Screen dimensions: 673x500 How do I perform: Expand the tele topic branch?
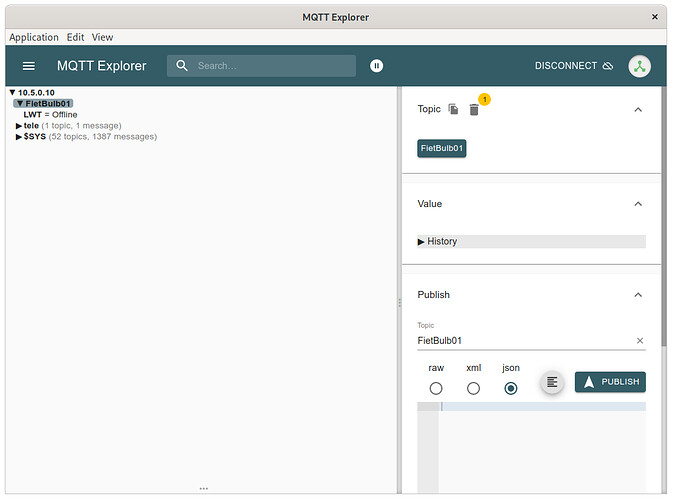tap(19, 126)
